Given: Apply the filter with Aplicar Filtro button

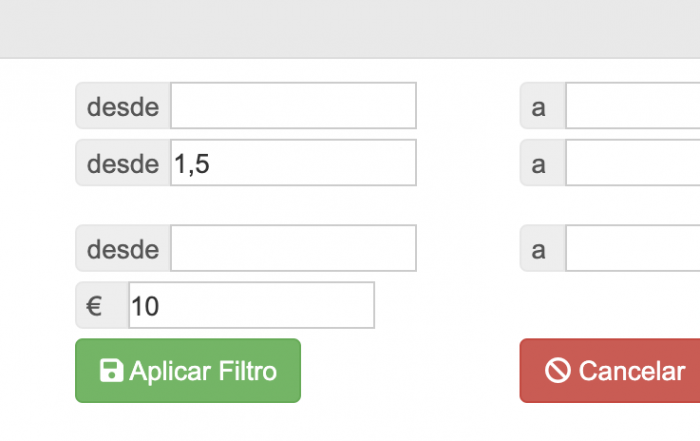Looking at the screenshot, I should [188, 370].
